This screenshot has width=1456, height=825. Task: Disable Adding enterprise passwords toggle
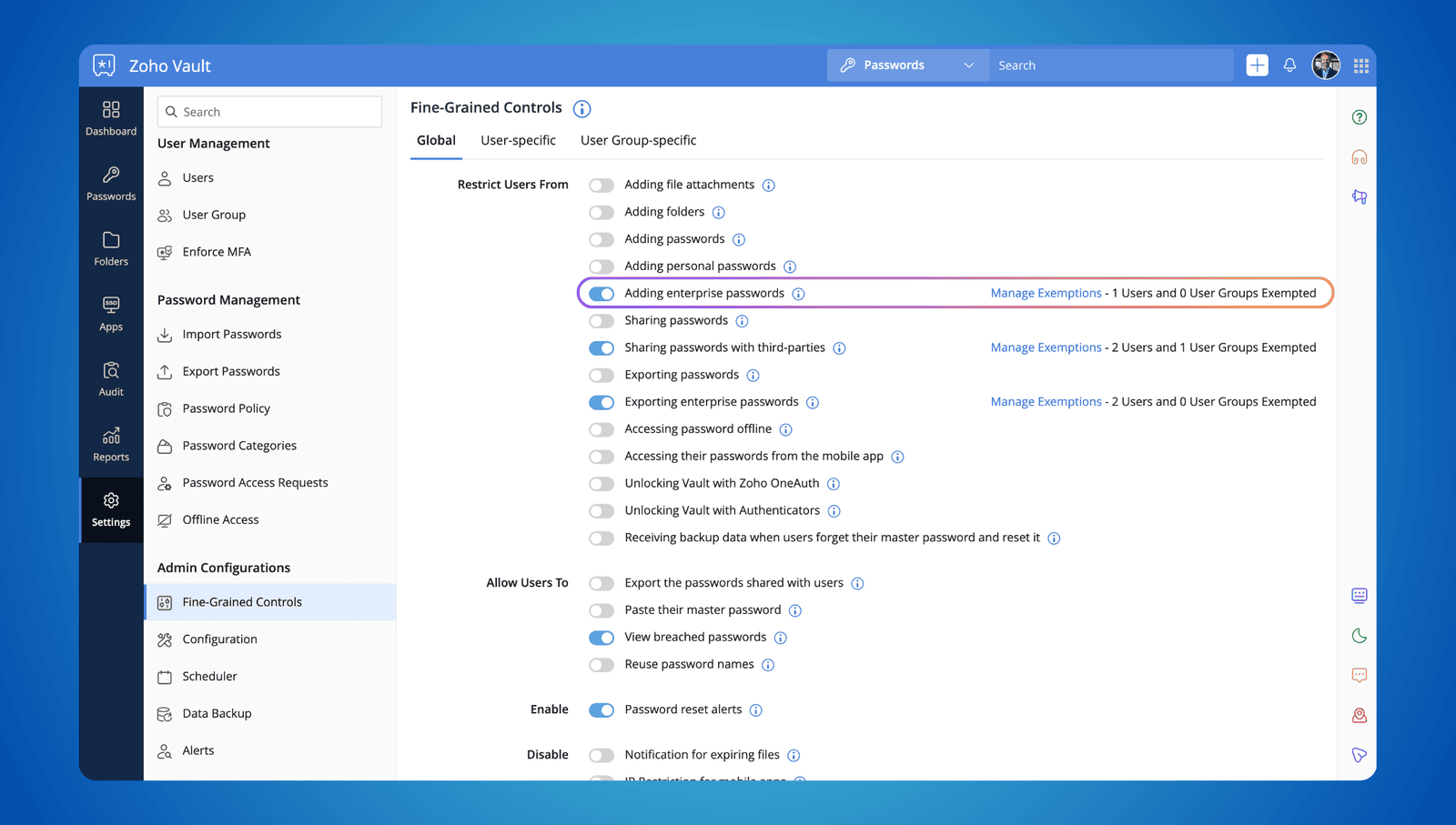(602, 294)
